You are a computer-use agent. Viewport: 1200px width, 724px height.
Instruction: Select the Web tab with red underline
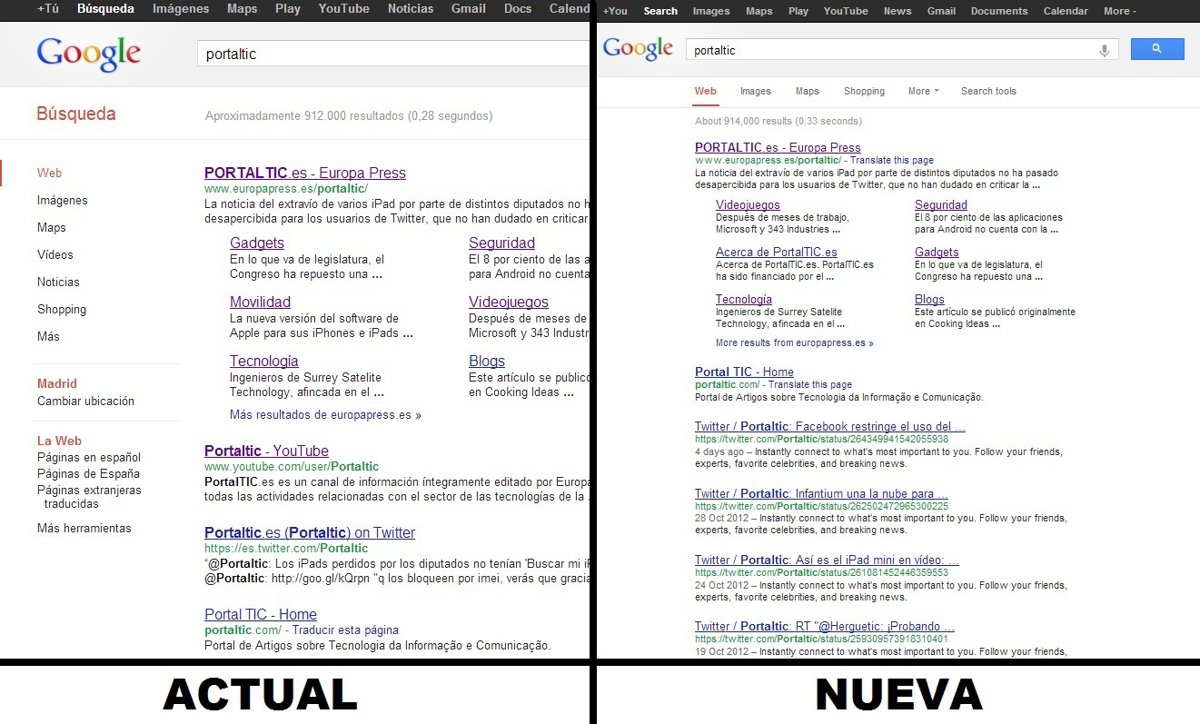[705, 91]
